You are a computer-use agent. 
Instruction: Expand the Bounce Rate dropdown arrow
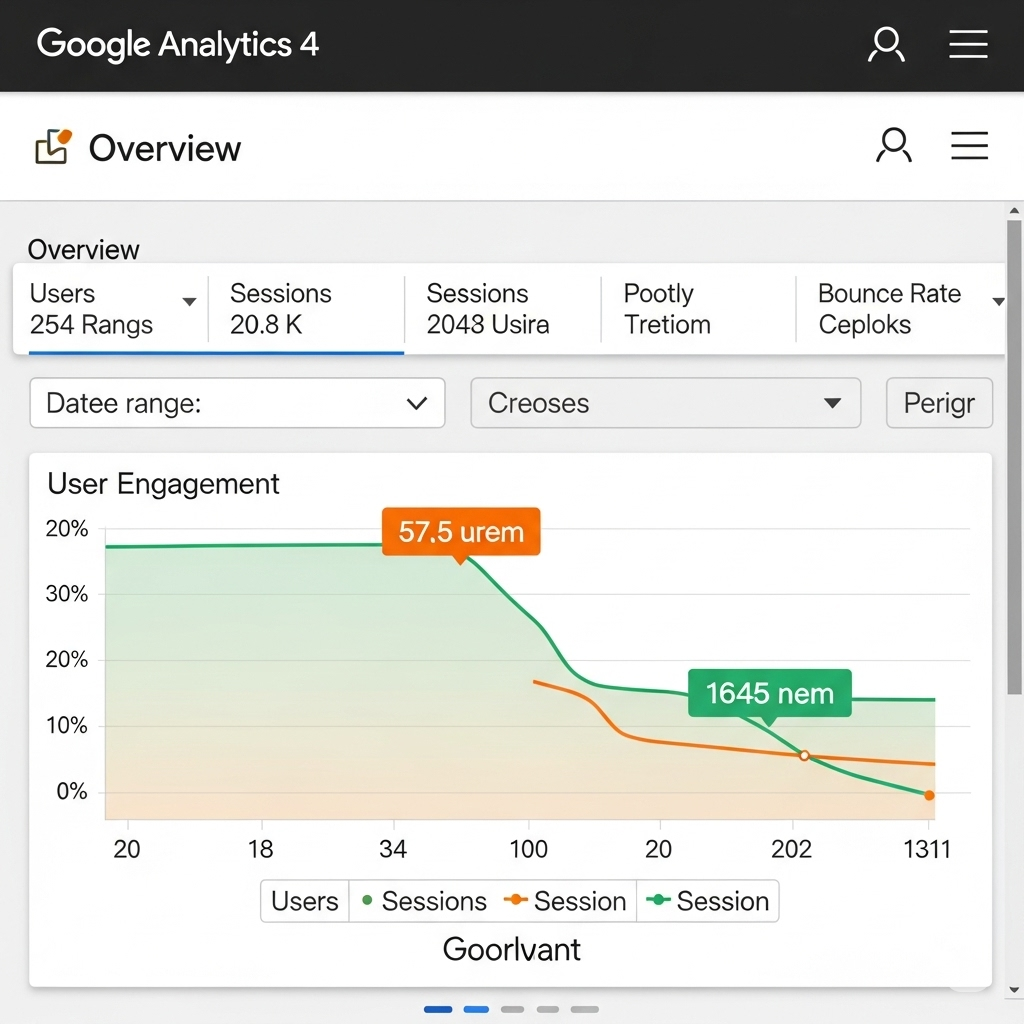997,302
